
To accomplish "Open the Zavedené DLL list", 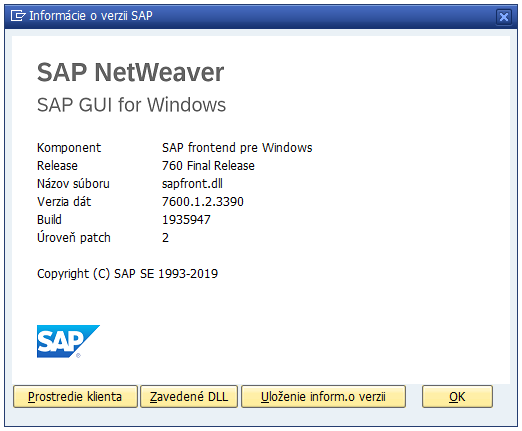I will click(189, 396).
